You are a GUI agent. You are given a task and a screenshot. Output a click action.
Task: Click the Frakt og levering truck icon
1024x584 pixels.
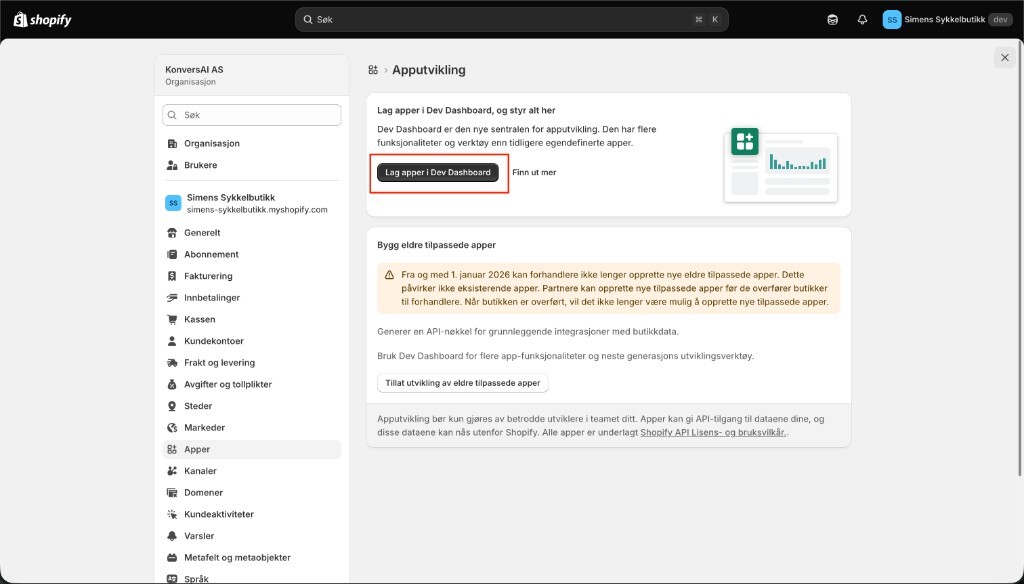pos(172,363)
